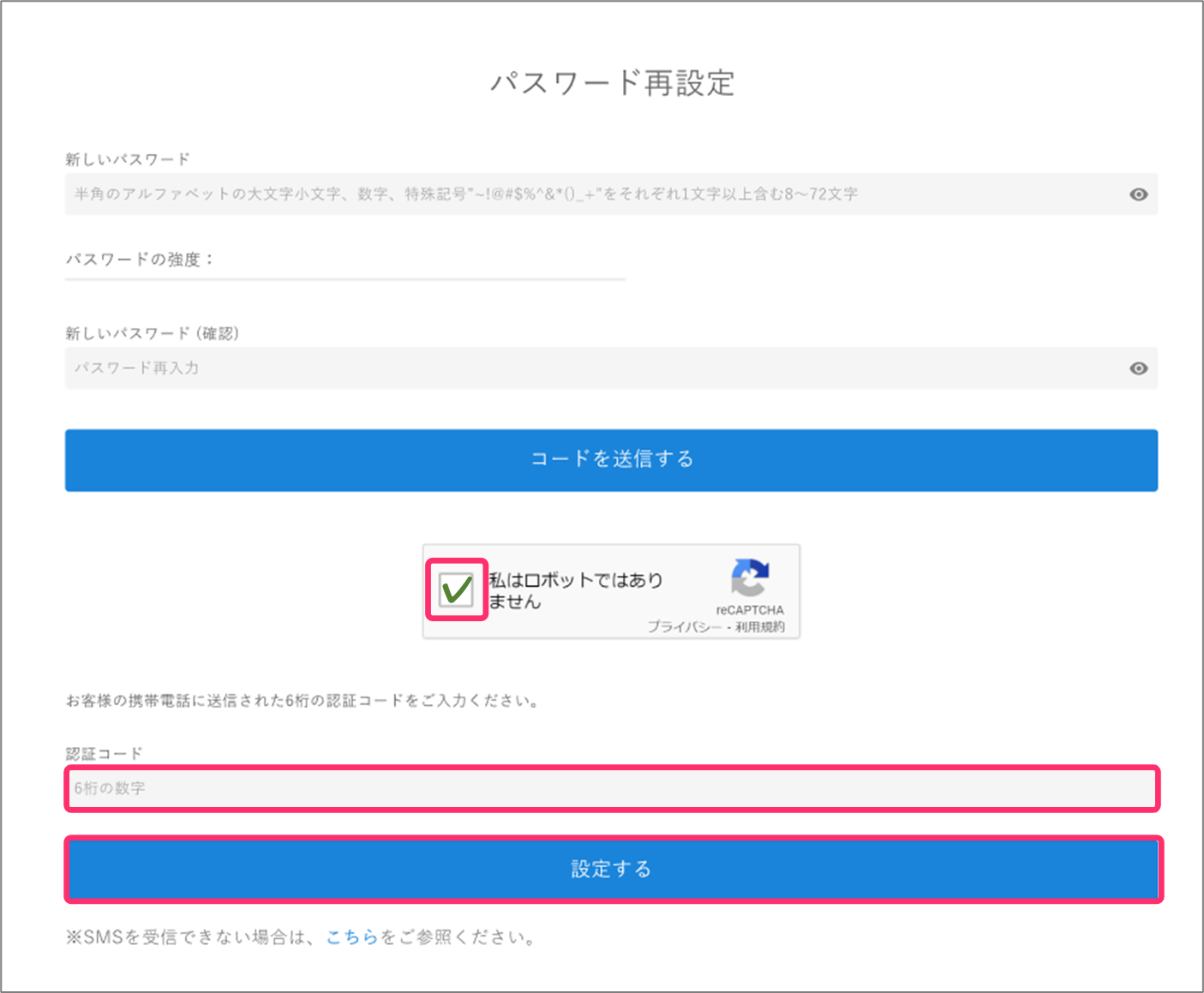Click the お客様の携帯電話に送信された instruction text
1204x993 pixels.
[x=303, y=701]
